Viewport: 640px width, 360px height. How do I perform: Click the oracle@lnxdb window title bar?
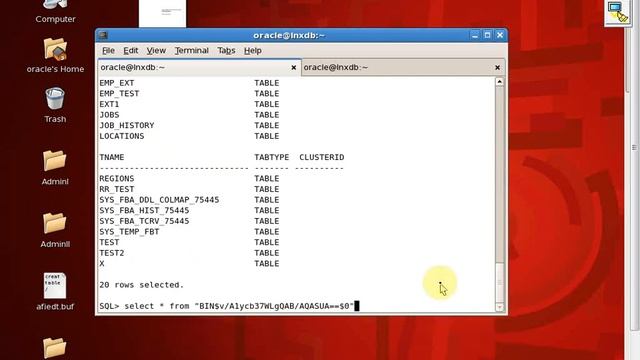tap(289, 35)
